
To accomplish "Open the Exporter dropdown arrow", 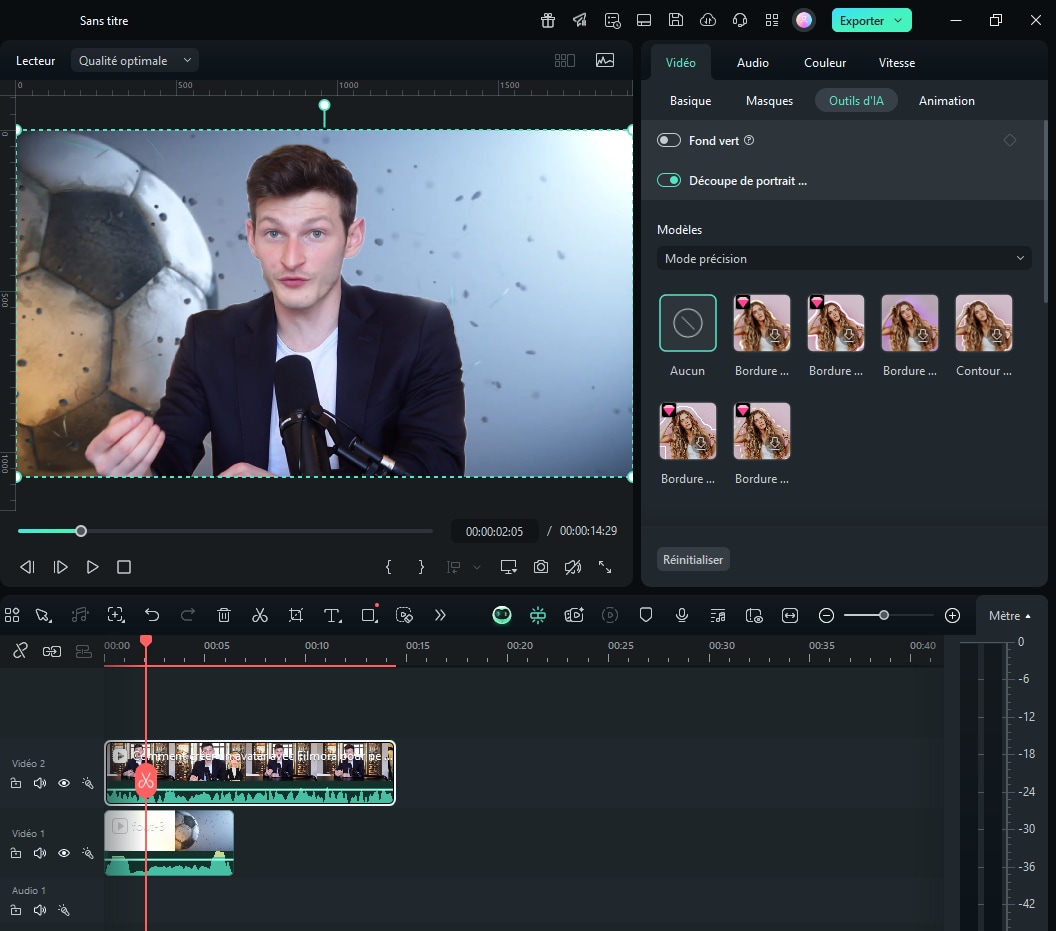I will 898,20.
